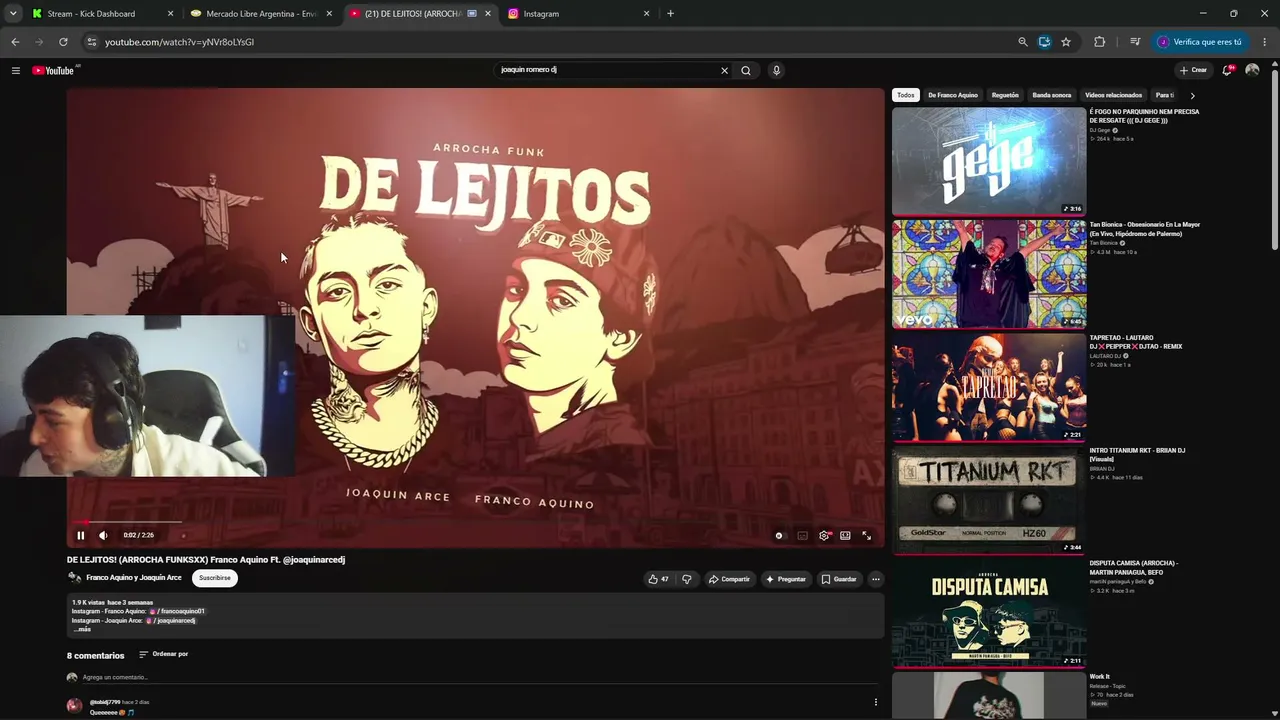Image resolution: width=1280 pixels, height=720 pixels.
Task: Open the video player settings gear
Action: point(824,536)
